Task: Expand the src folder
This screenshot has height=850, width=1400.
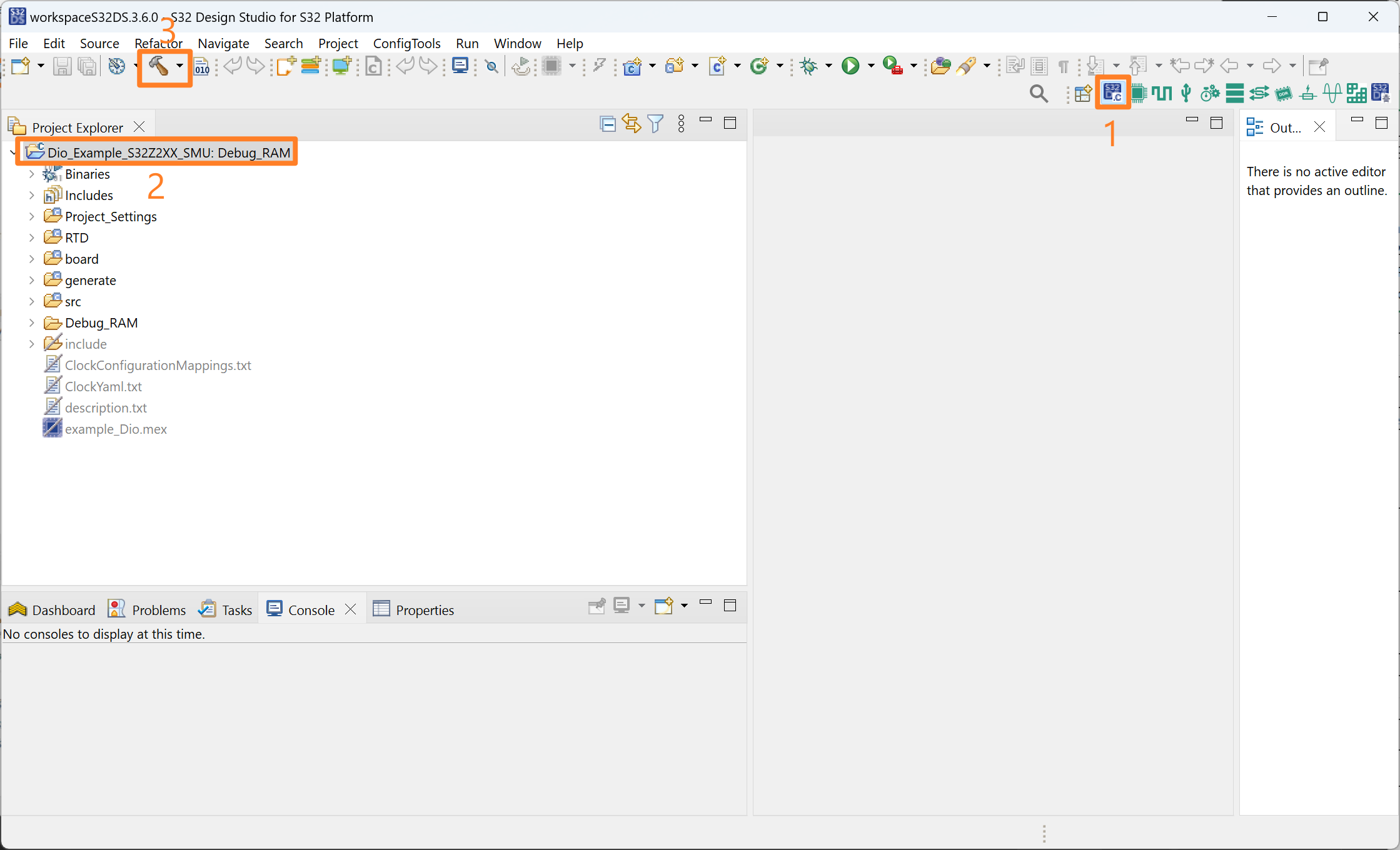Action: (x=31, y=302)
